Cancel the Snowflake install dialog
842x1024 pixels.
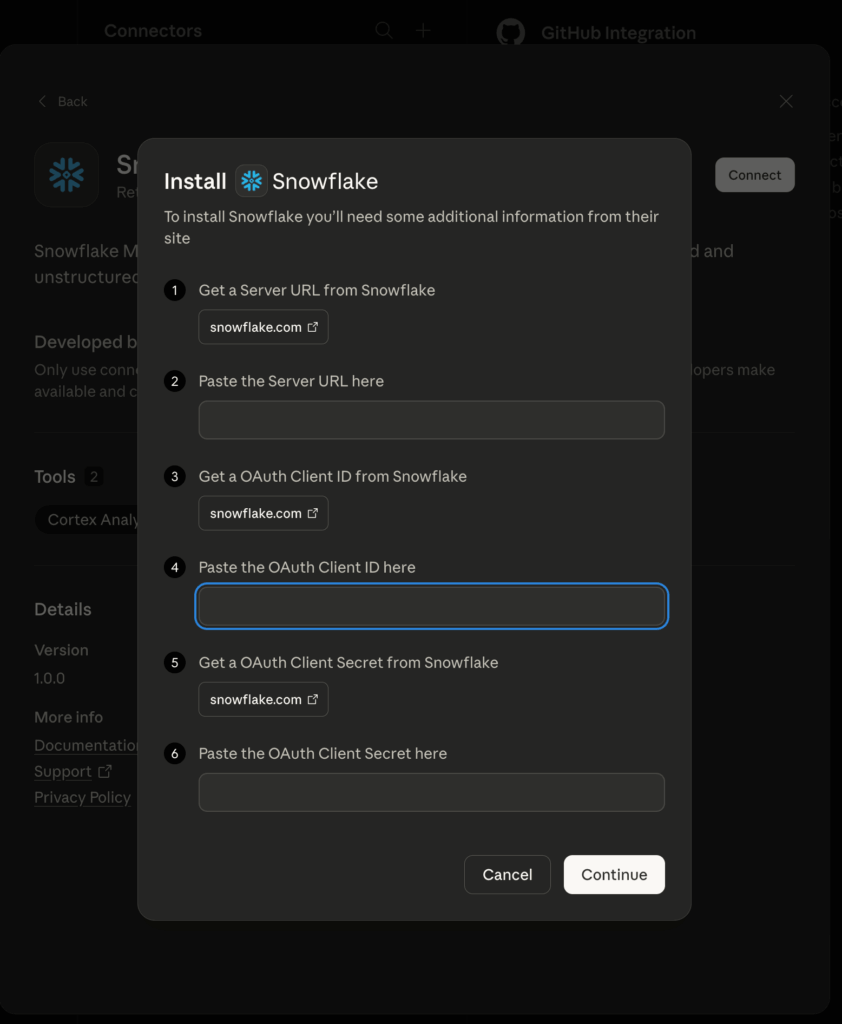507,874
